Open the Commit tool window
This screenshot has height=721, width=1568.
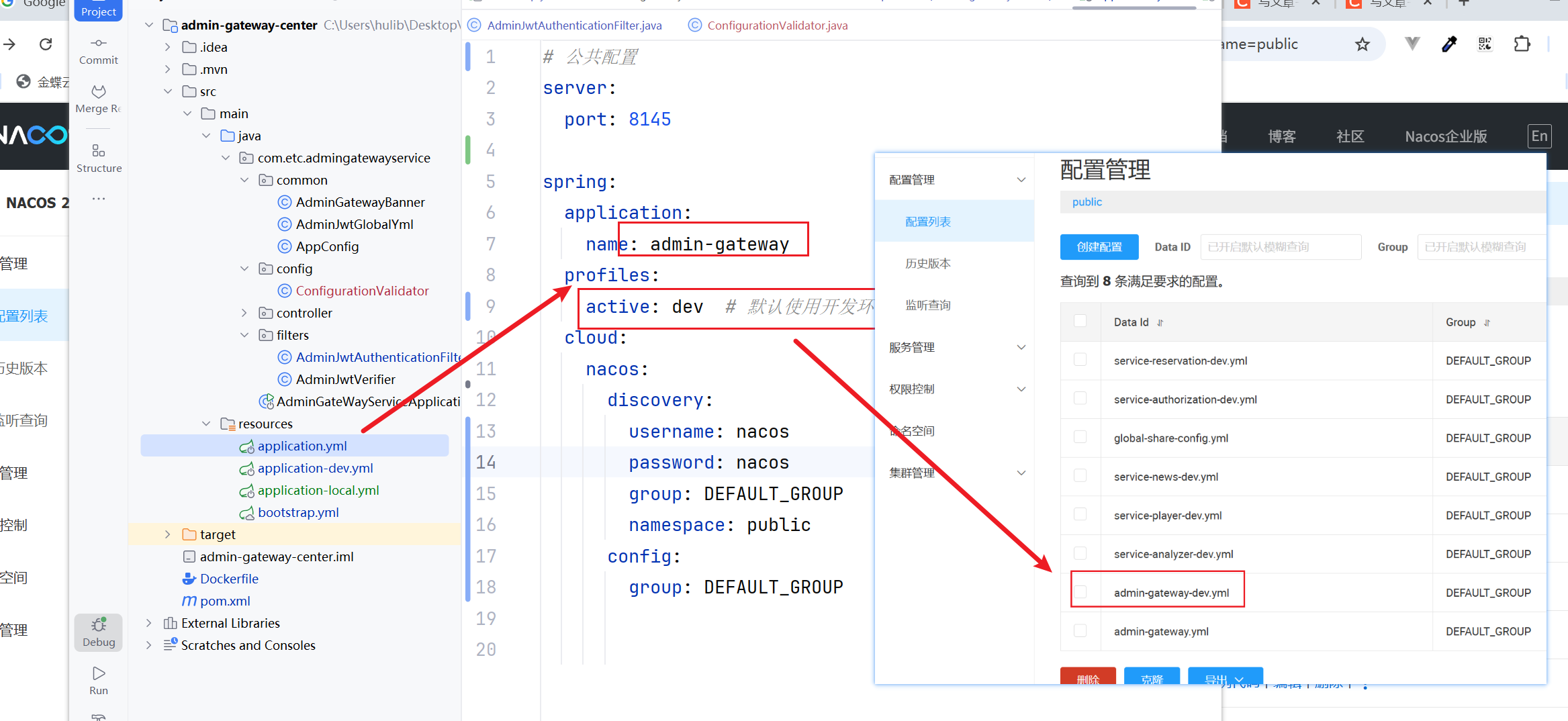point(98,51)
